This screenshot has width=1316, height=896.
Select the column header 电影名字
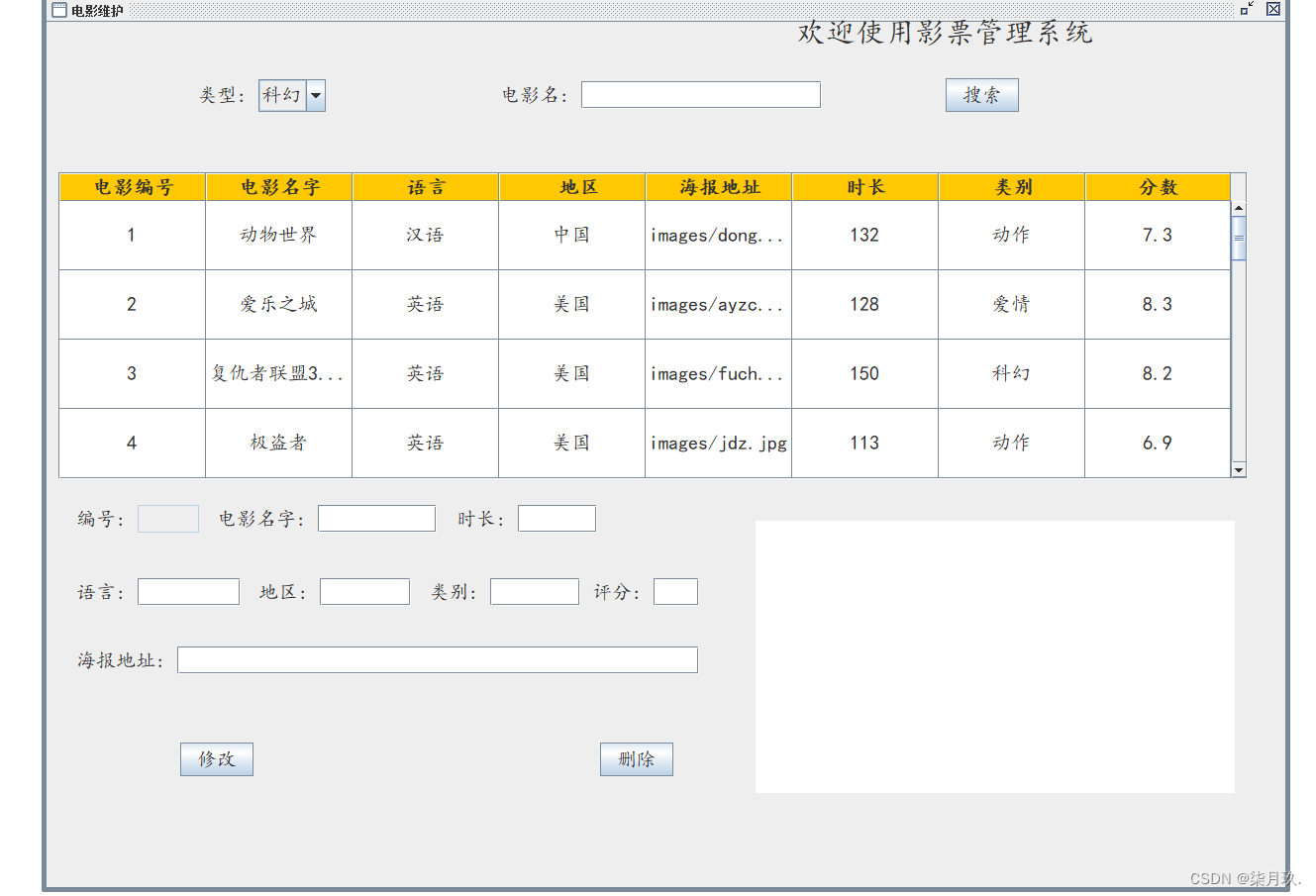279,187
